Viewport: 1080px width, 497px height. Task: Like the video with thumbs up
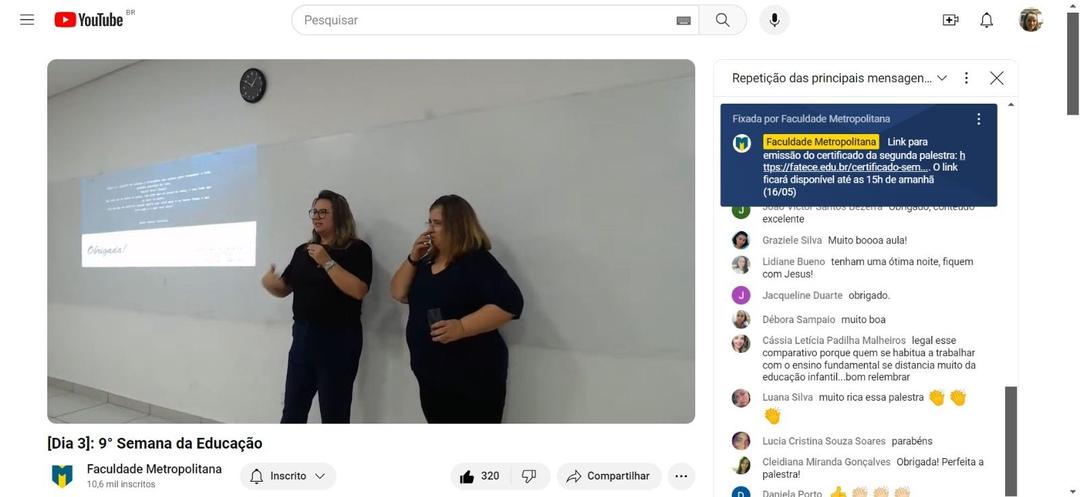click(x=480, y=476)
